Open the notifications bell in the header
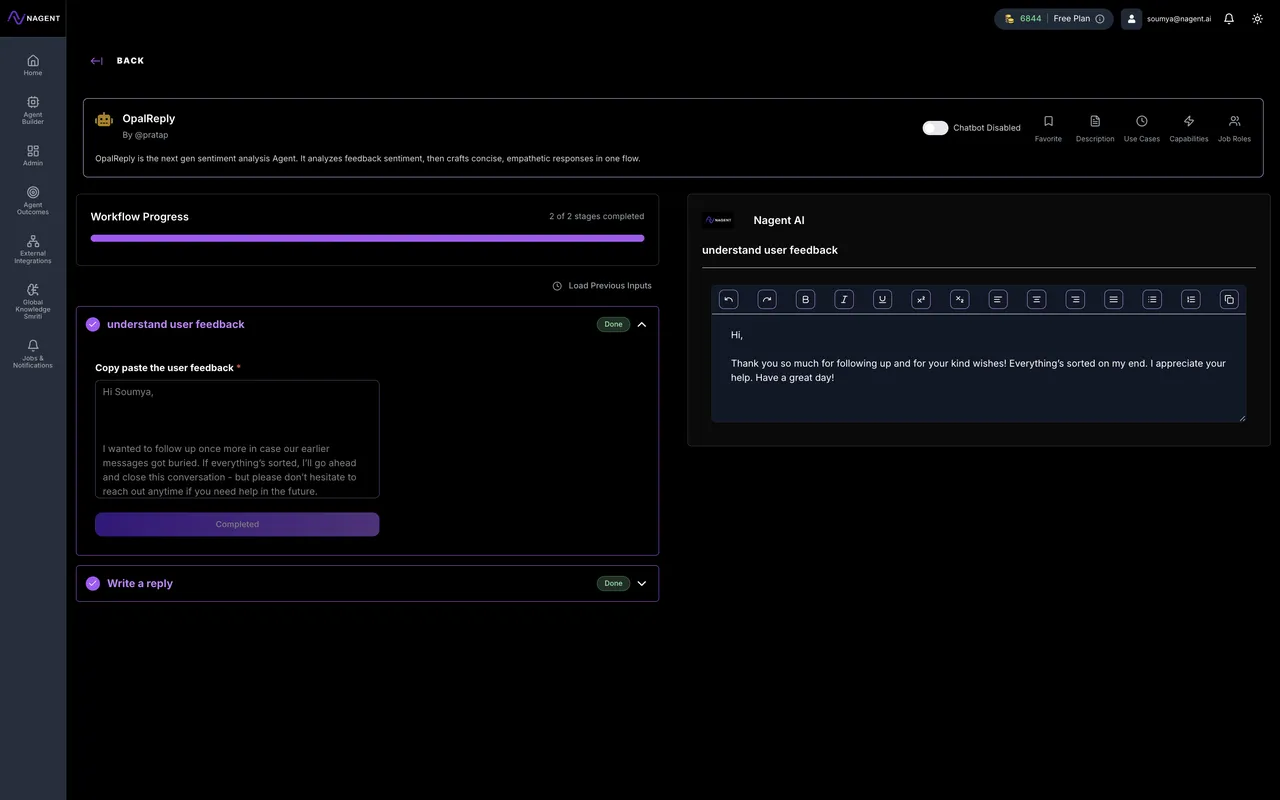This screenshot has width=1280, height=800. coord(1229,19)
